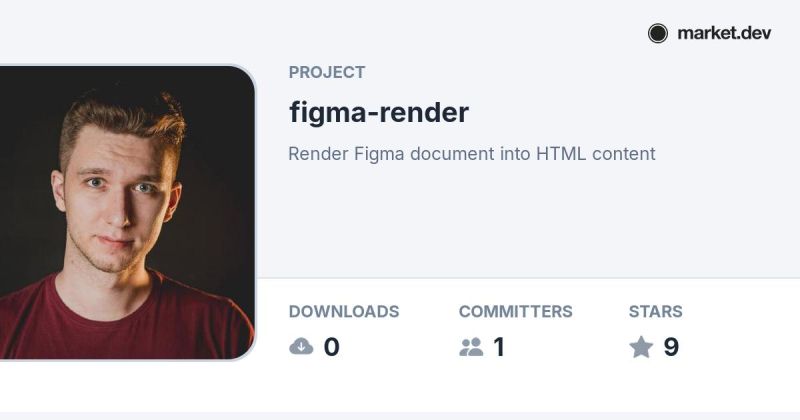
Task: Click the author's portrait photo
Action: click(x=127, y=212)
